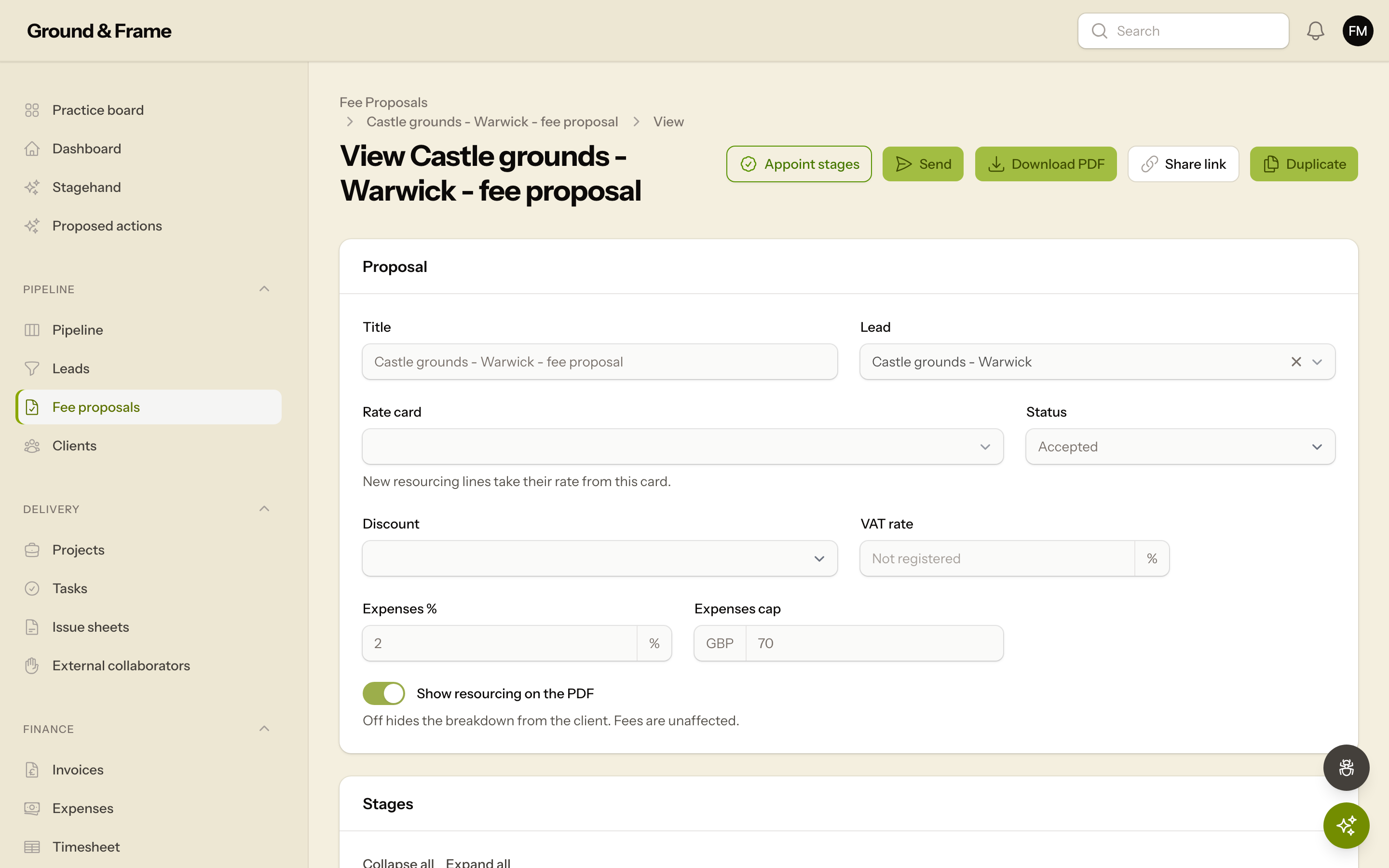Click the Castle grounds breadcrumb link
Screen dimensions: 1389x868
492,122
